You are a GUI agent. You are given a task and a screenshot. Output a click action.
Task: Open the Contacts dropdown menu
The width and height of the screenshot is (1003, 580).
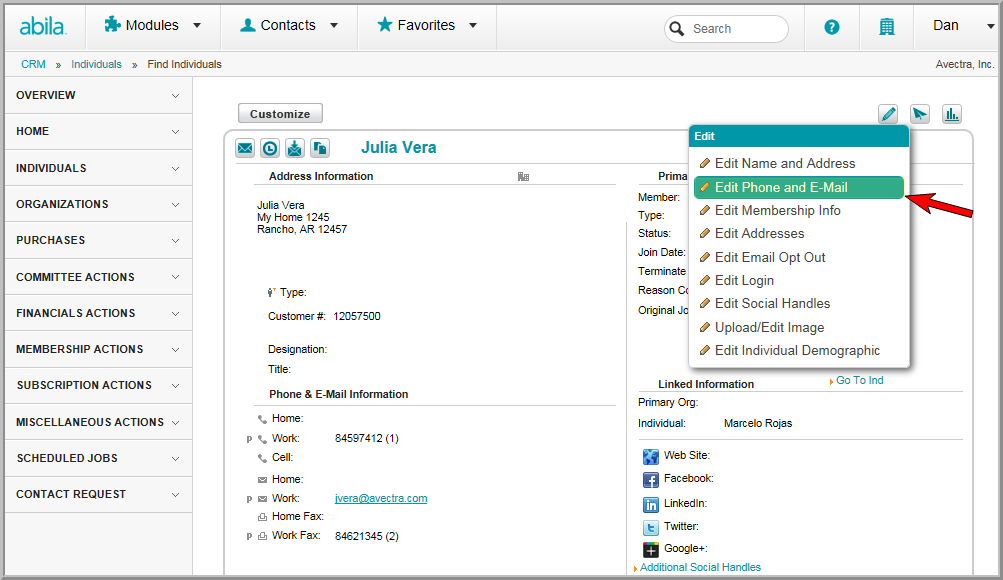click(288, 26)
